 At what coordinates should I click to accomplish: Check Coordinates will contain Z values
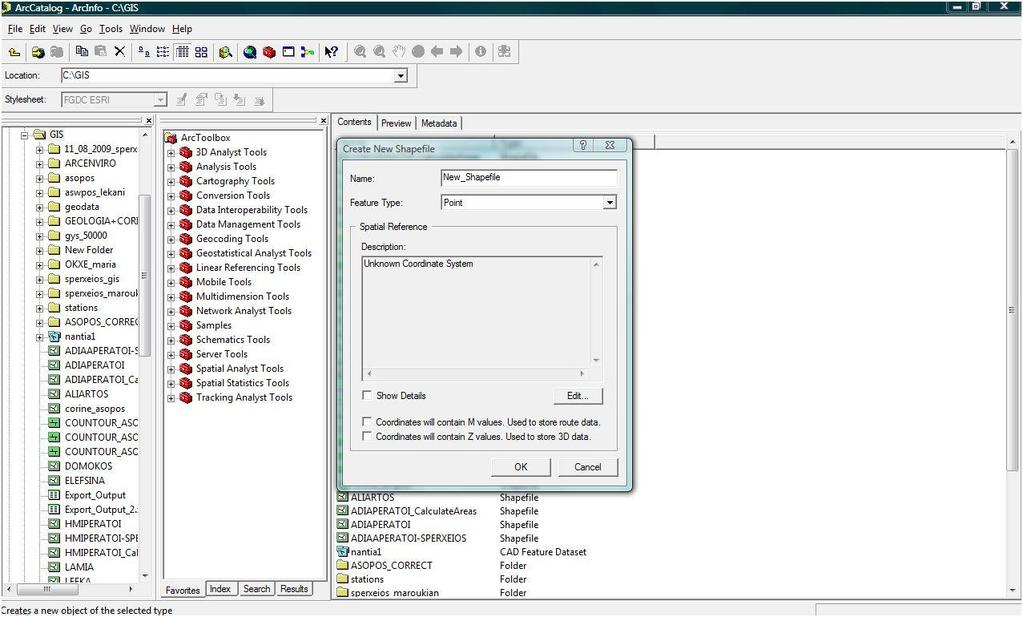tap(367, 436)
